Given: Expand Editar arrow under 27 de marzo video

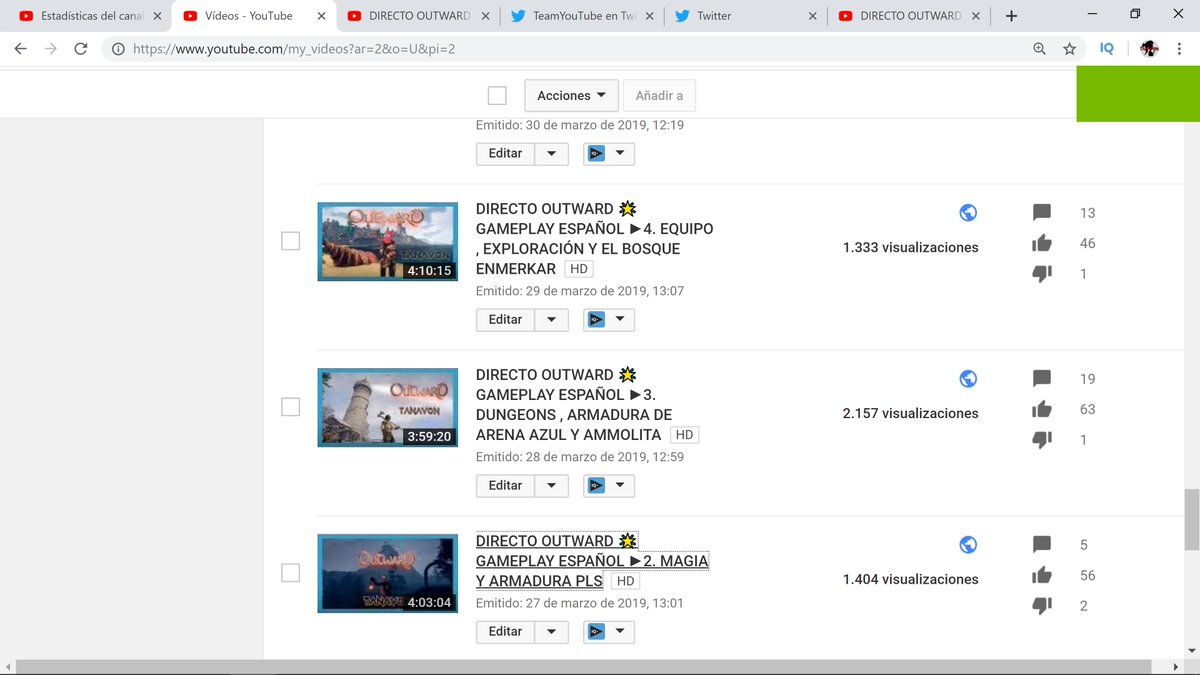Looking at the screenshot, I should click(x=551, y=632).
